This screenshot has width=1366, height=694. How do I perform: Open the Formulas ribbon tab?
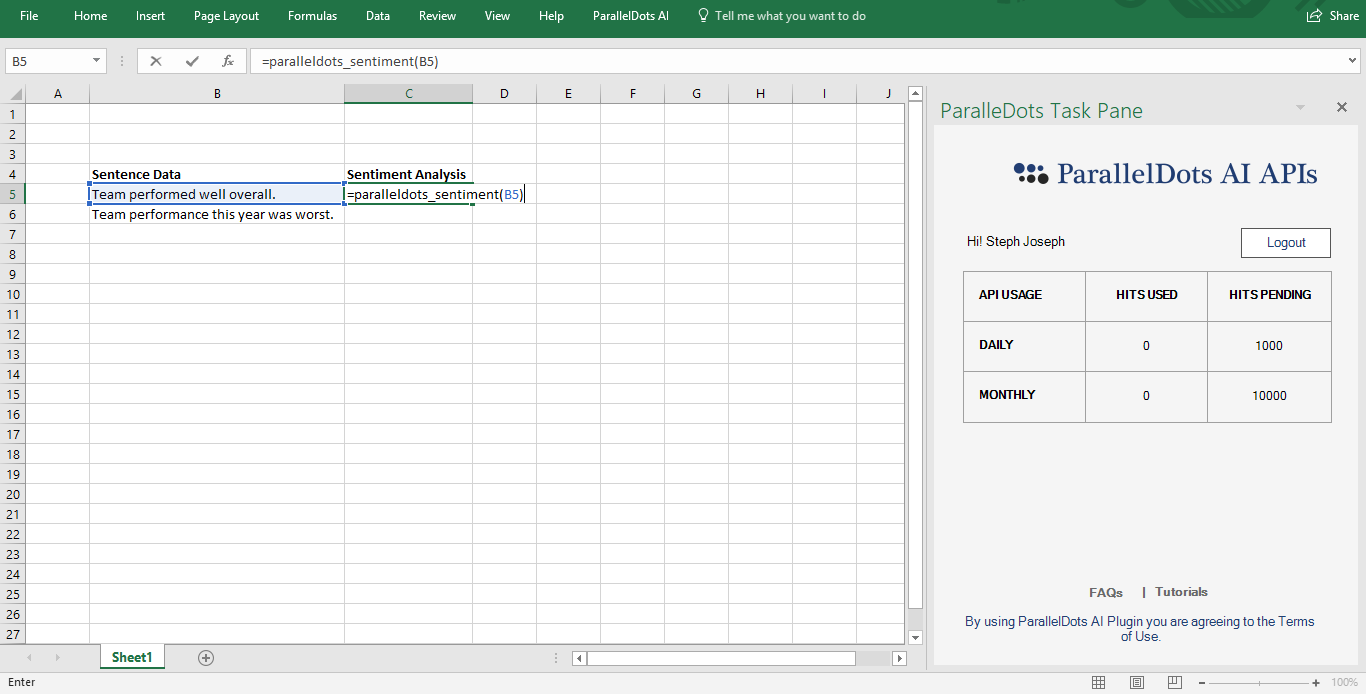coord(312,16)
